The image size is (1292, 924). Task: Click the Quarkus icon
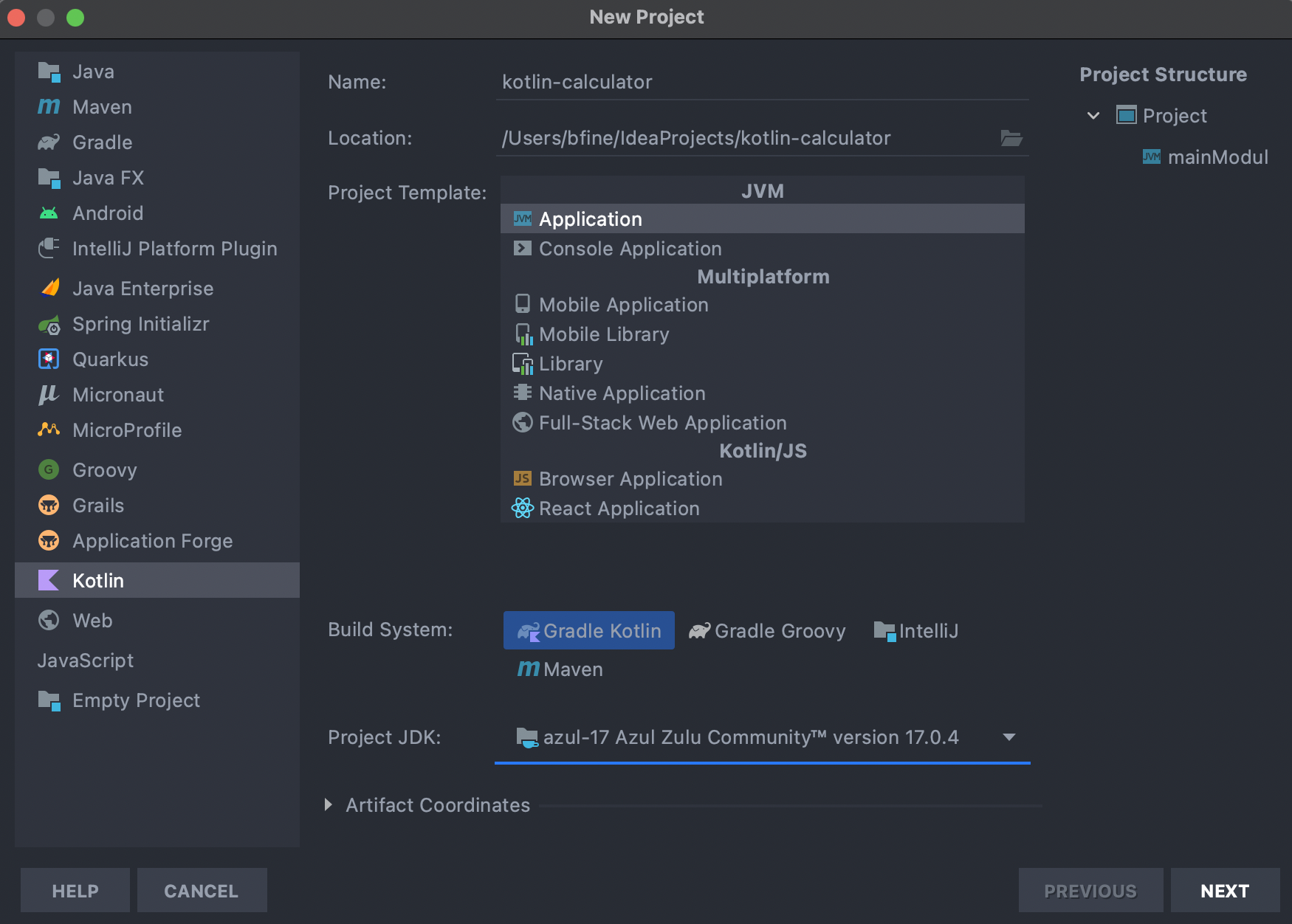49,359
